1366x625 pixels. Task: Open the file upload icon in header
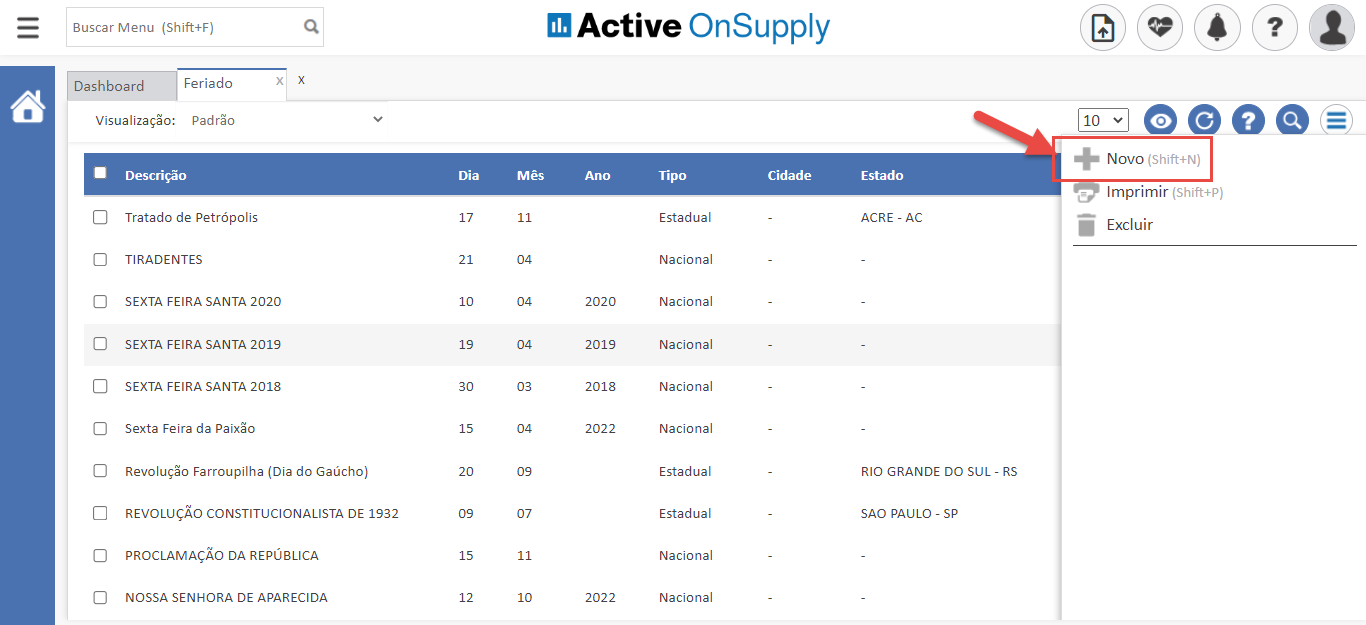(x=1103, y=28)
